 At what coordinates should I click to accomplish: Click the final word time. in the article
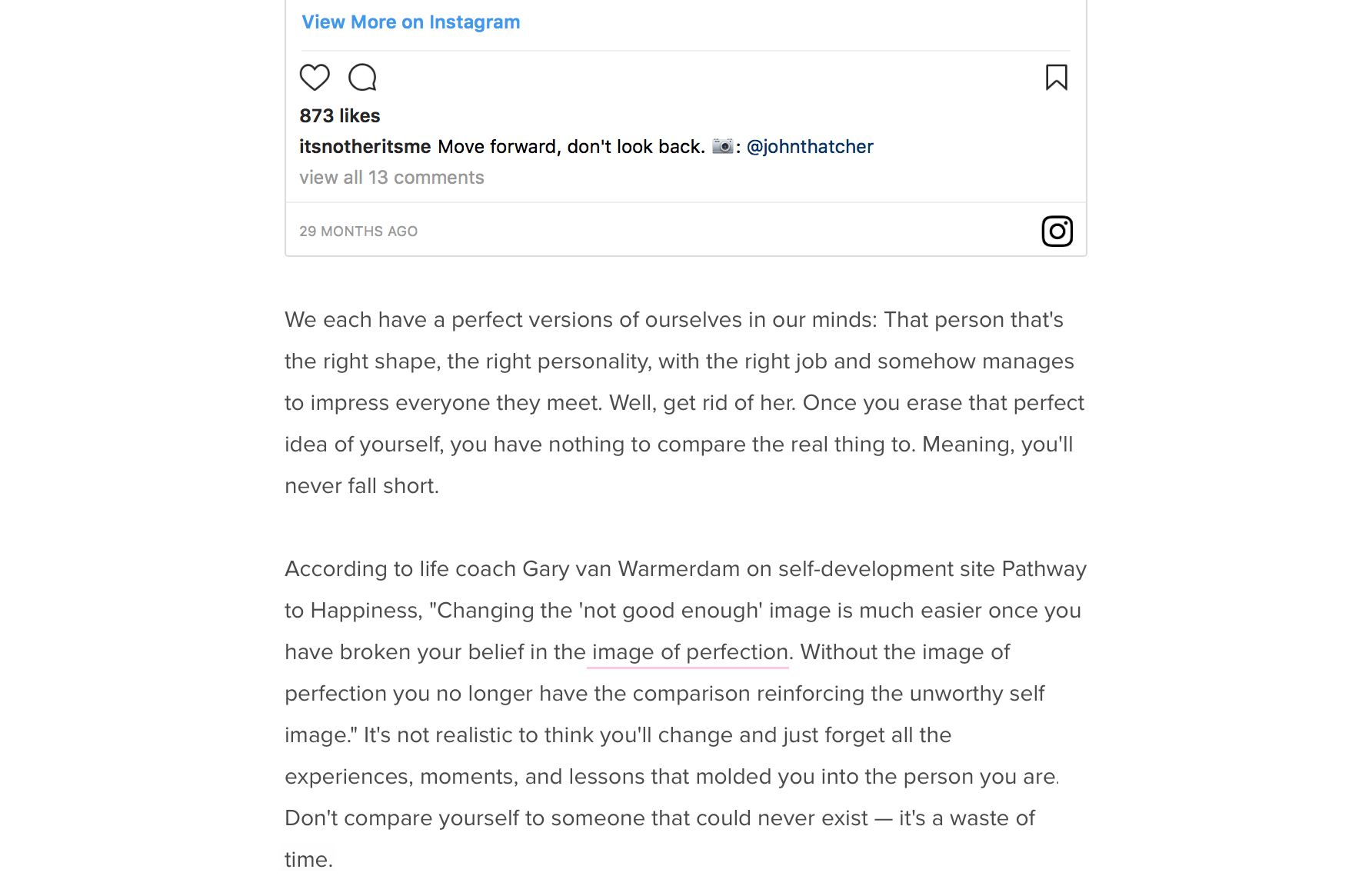[308, 860]
